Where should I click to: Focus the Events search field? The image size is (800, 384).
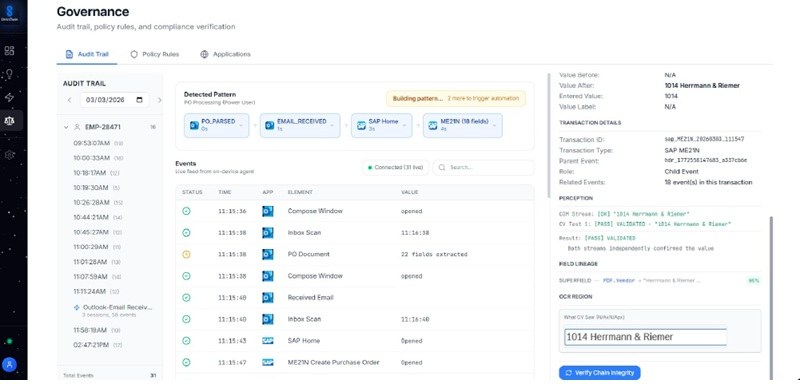[x=483, y=167]
